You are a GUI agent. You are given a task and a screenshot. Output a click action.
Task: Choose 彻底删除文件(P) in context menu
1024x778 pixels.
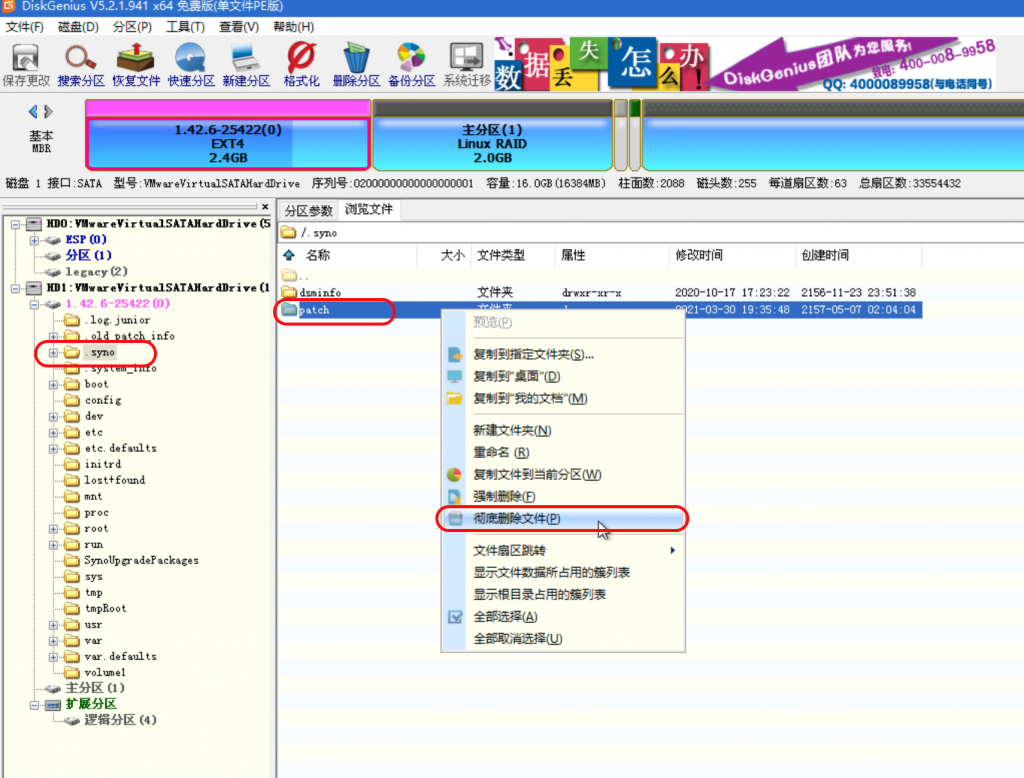pos(562,519)
